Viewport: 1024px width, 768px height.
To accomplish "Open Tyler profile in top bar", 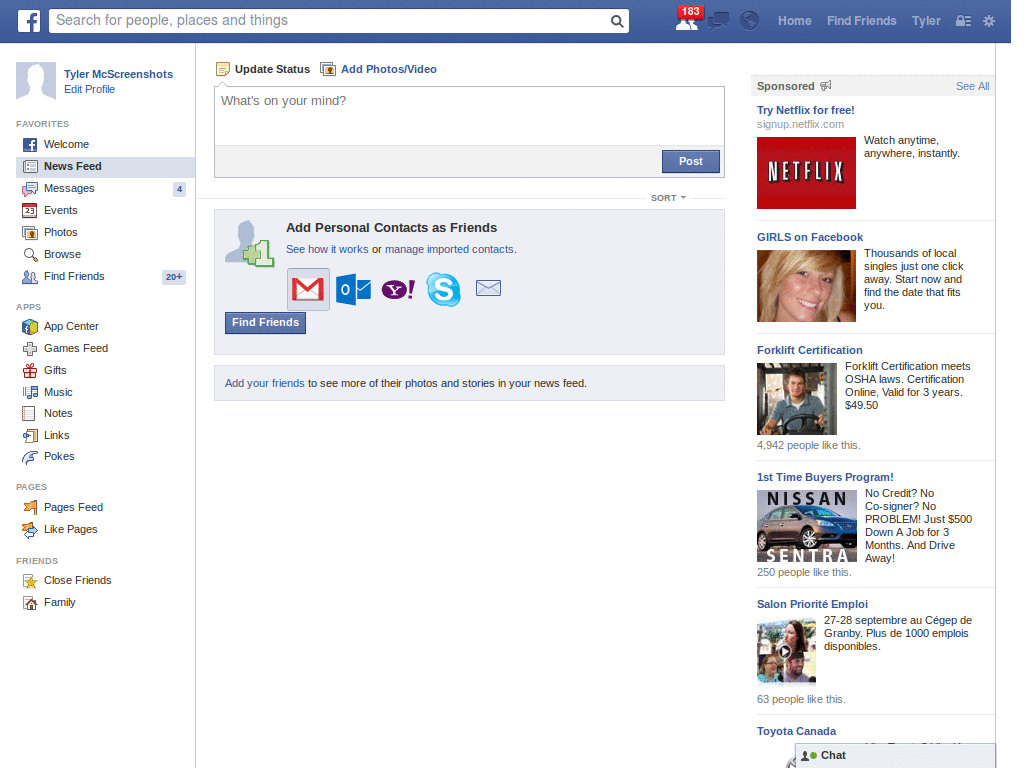I will coord(926,21).
